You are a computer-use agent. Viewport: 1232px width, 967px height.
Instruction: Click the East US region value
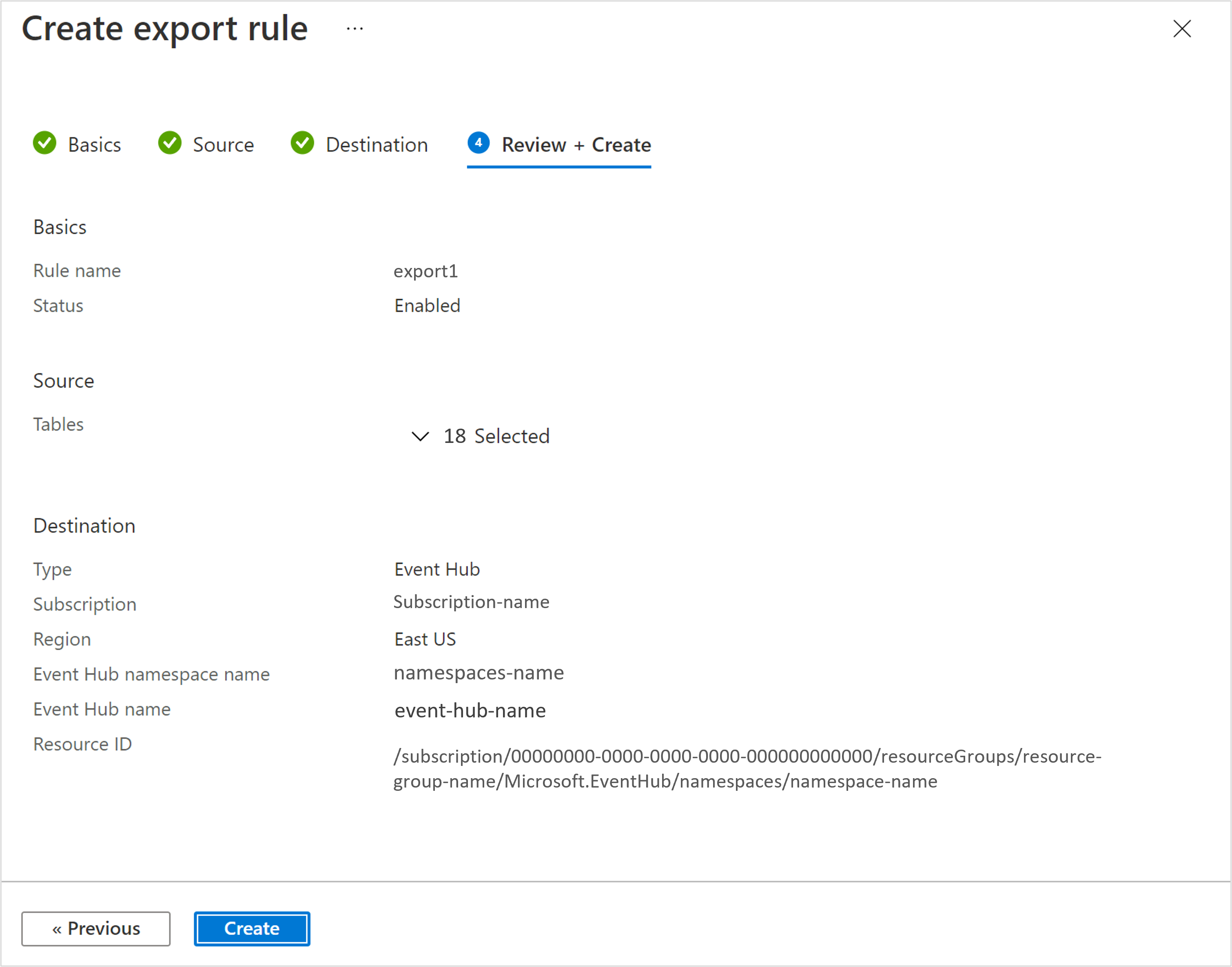[x=425, y=639]
